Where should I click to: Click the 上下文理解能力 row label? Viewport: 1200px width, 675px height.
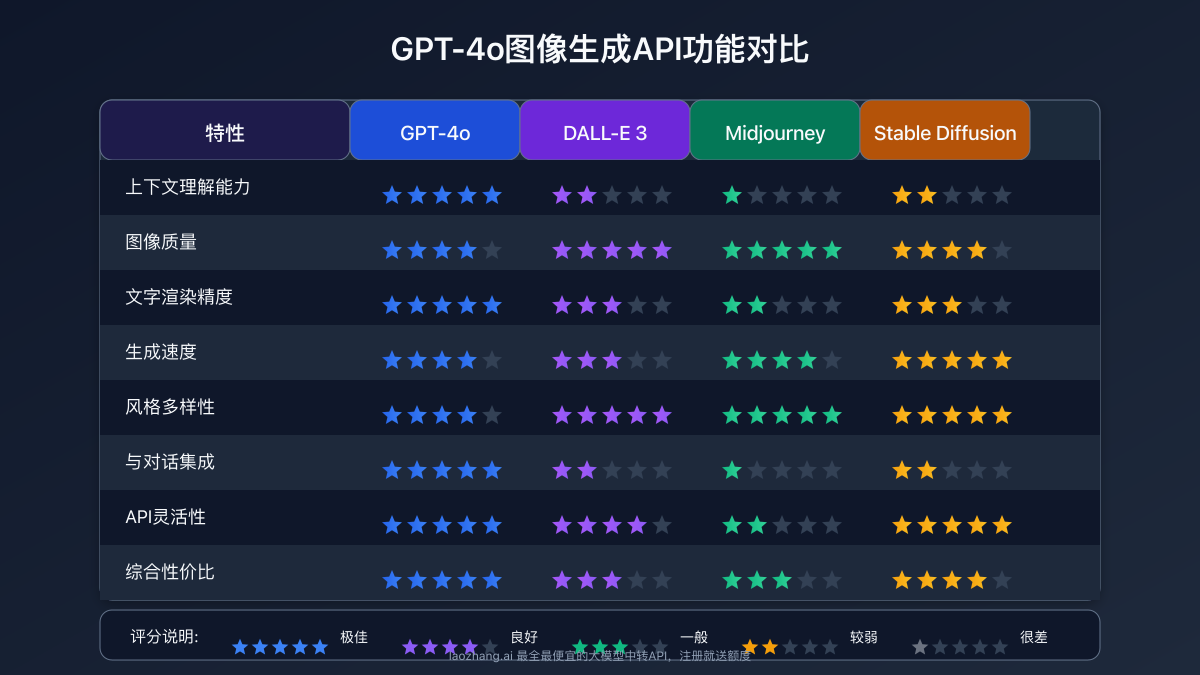point(188,187)
